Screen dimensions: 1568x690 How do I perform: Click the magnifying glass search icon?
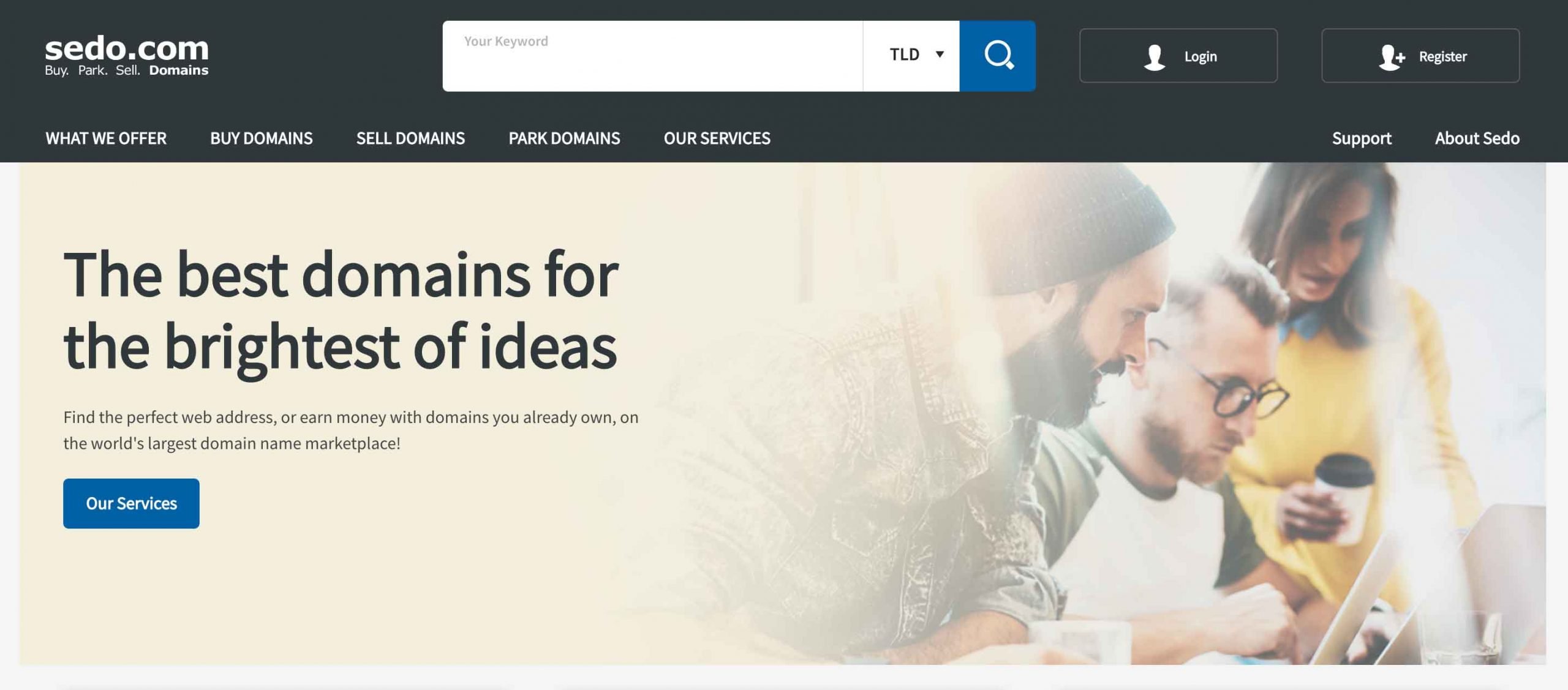point(998,56)
